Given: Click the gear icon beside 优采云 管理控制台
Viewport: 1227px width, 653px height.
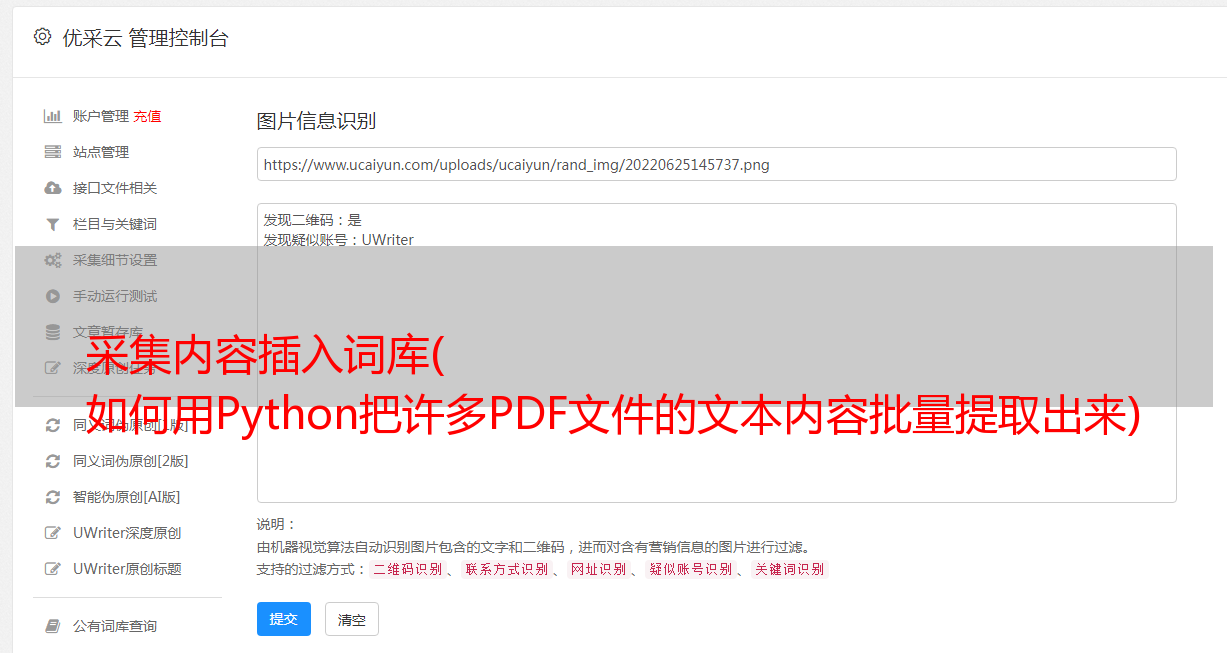Looking at the screenshot, I should (42, 37).
